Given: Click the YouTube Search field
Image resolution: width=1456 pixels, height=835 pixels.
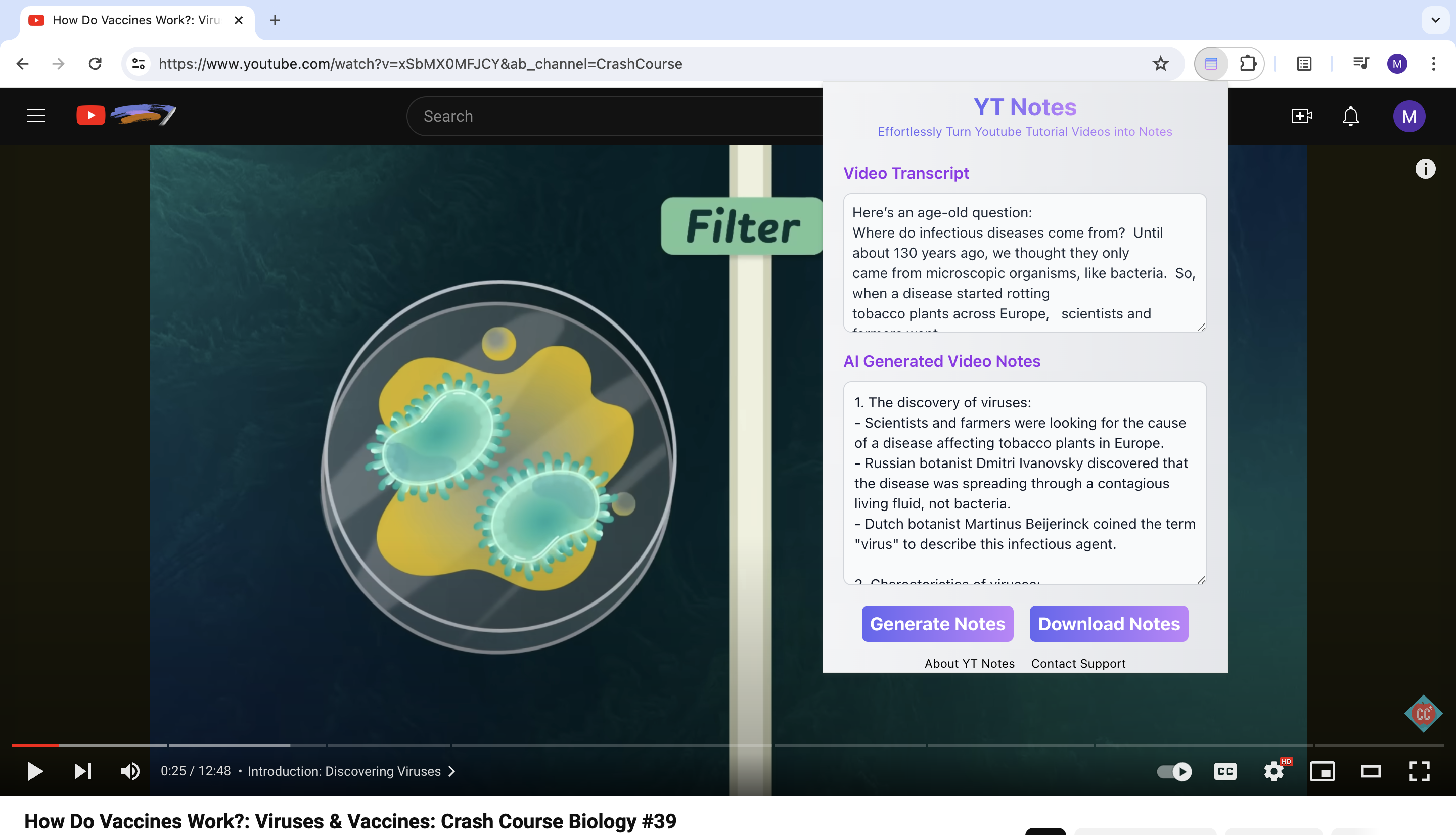Looking at the screenshot, I should (x=614, y=116).
